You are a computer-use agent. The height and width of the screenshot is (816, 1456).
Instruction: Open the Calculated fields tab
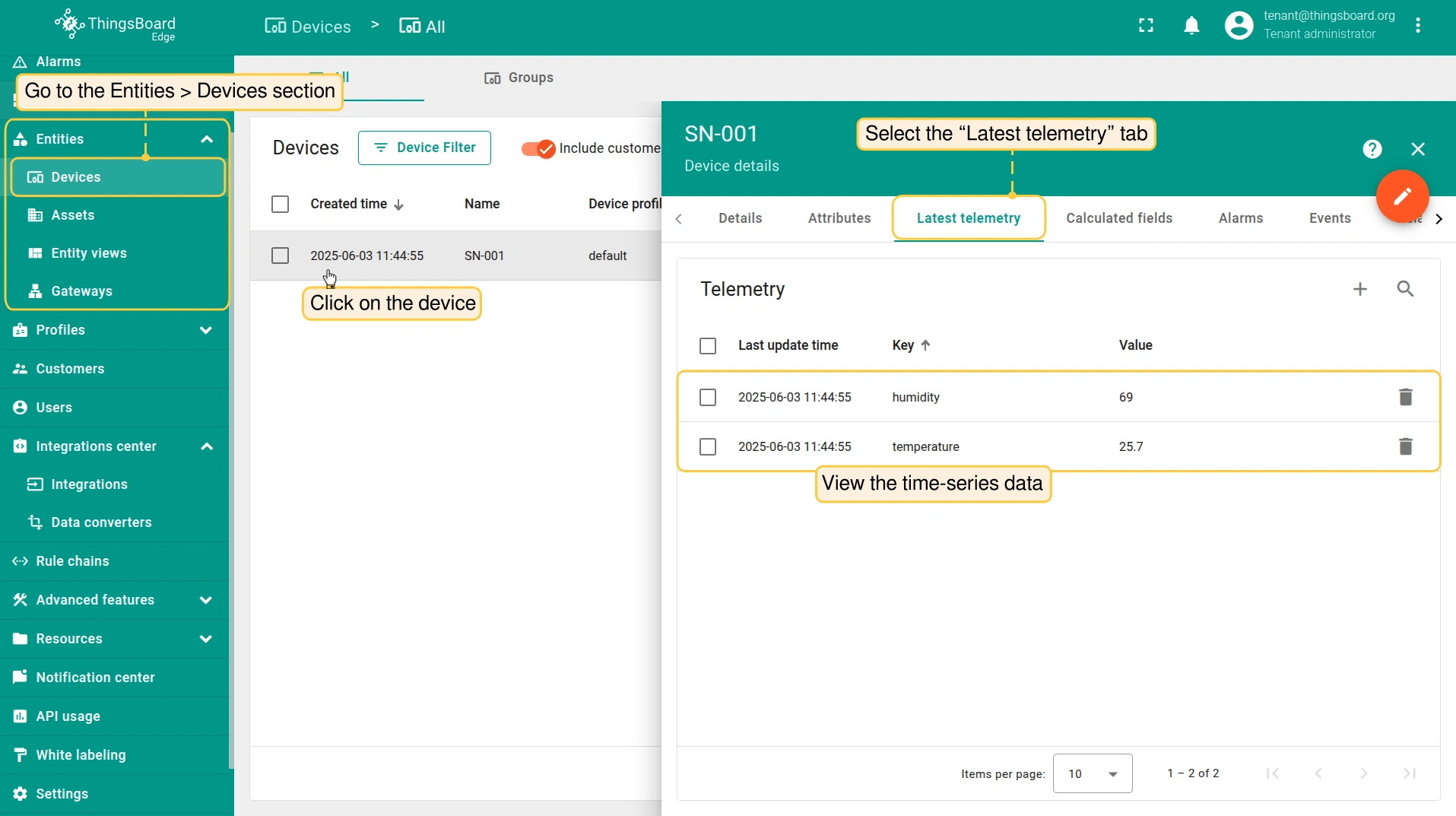[1118, 218]
